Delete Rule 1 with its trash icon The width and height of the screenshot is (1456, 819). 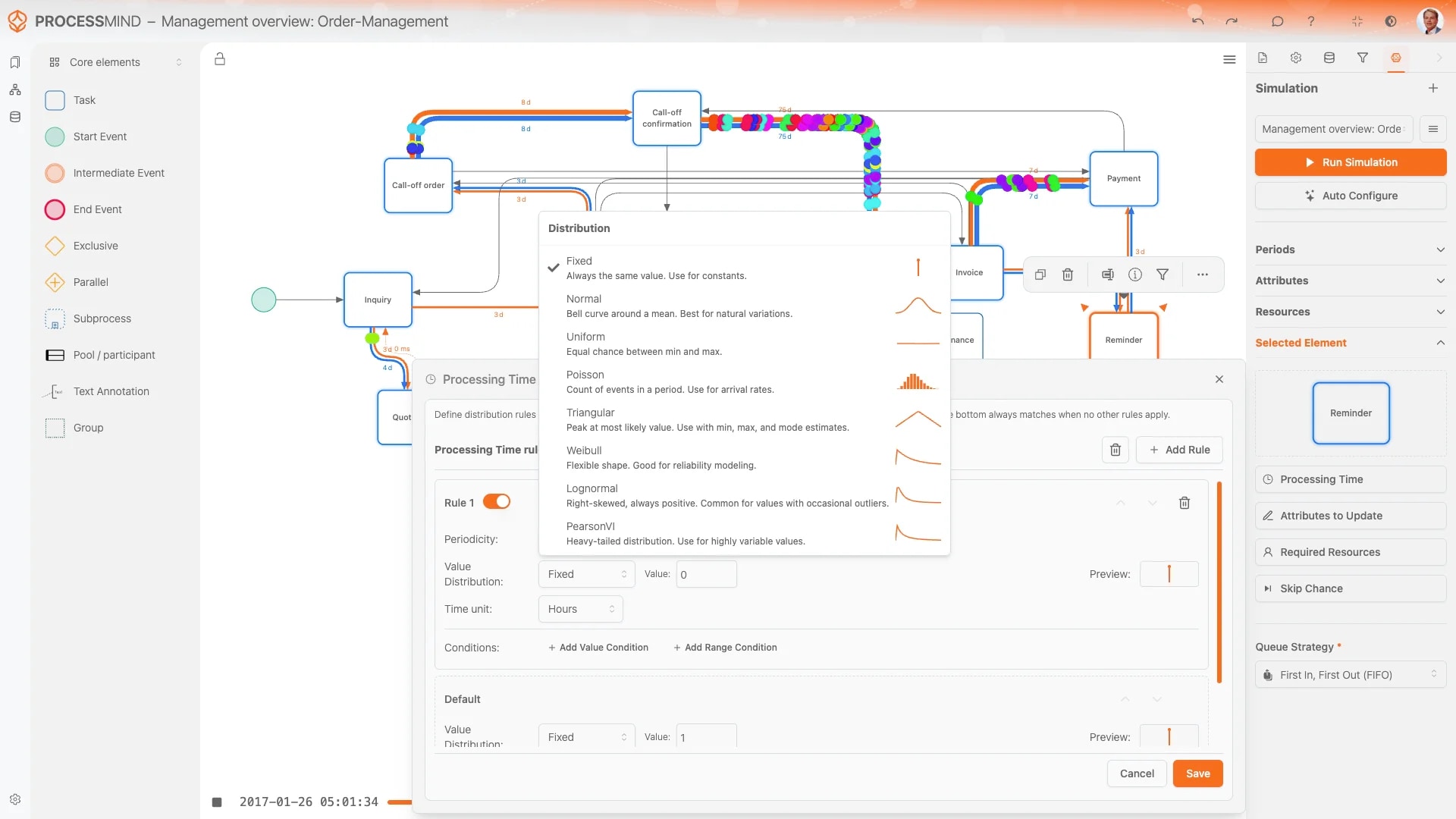click(x=1184, y=503)
